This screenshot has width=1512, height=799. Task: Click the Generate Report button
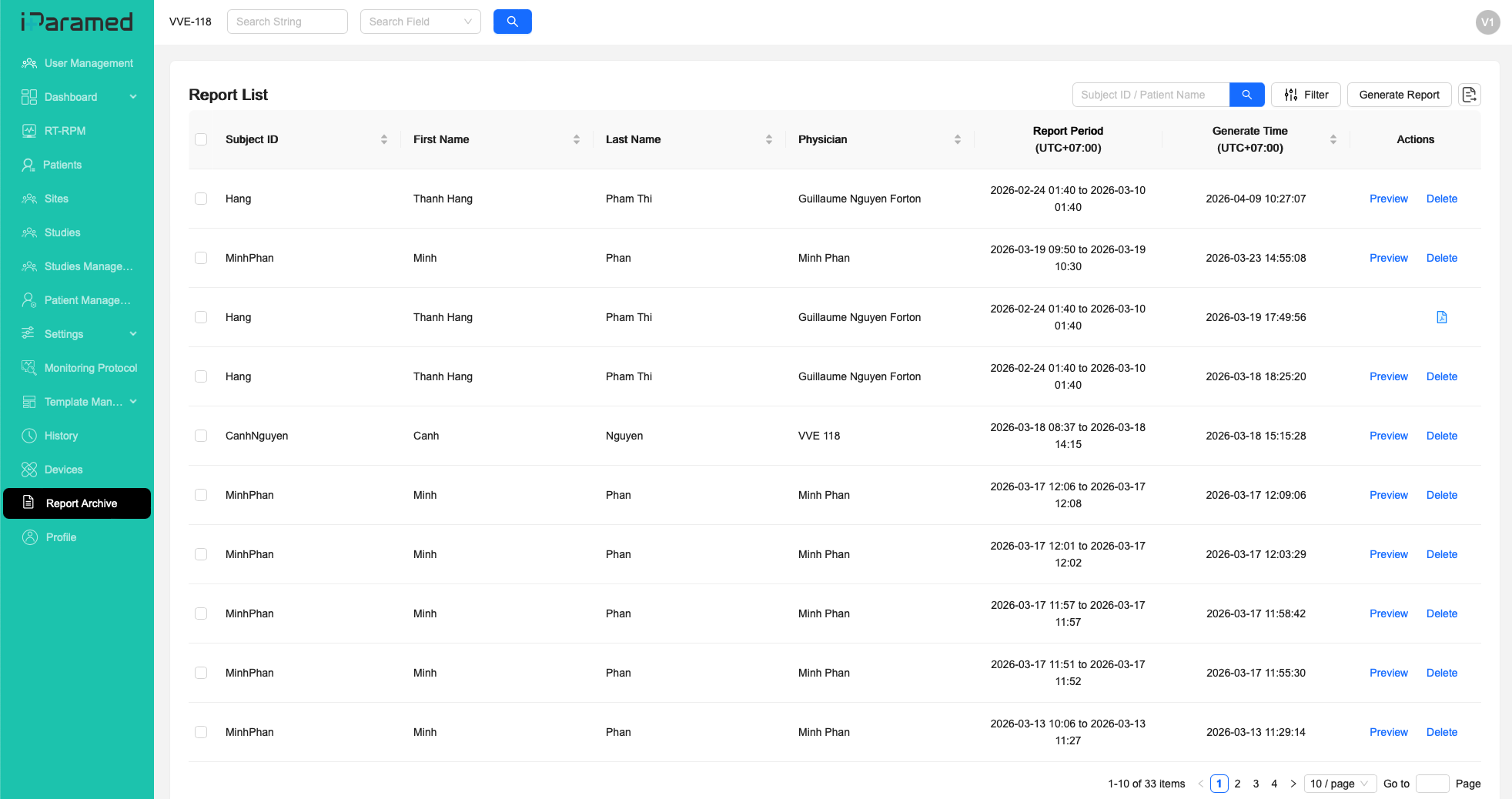coord(1399,95)
